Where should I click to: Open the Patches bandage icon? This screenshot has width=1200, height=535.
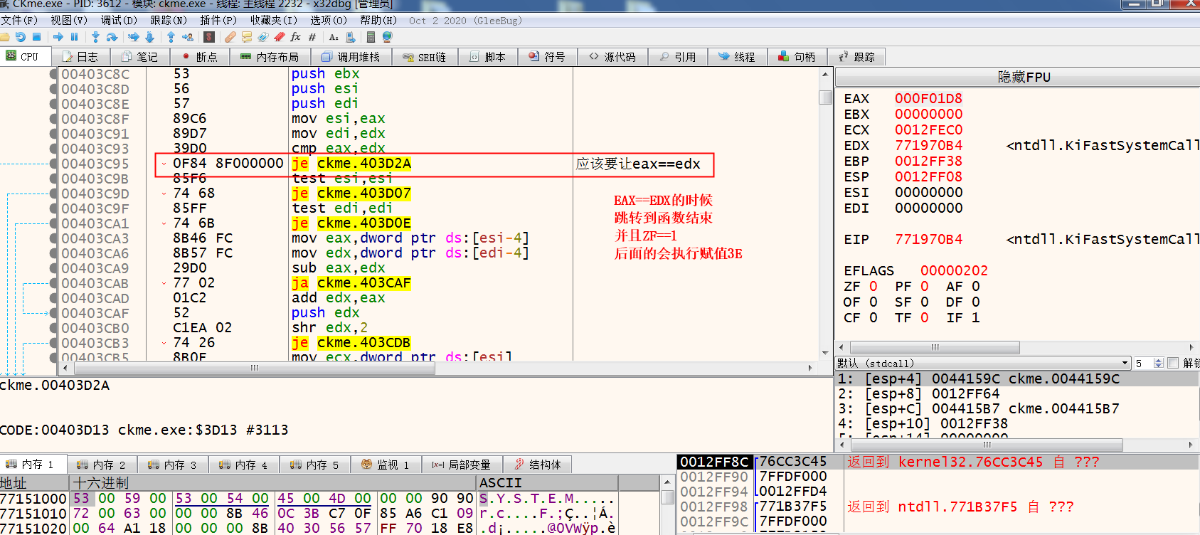click(230, 37)
